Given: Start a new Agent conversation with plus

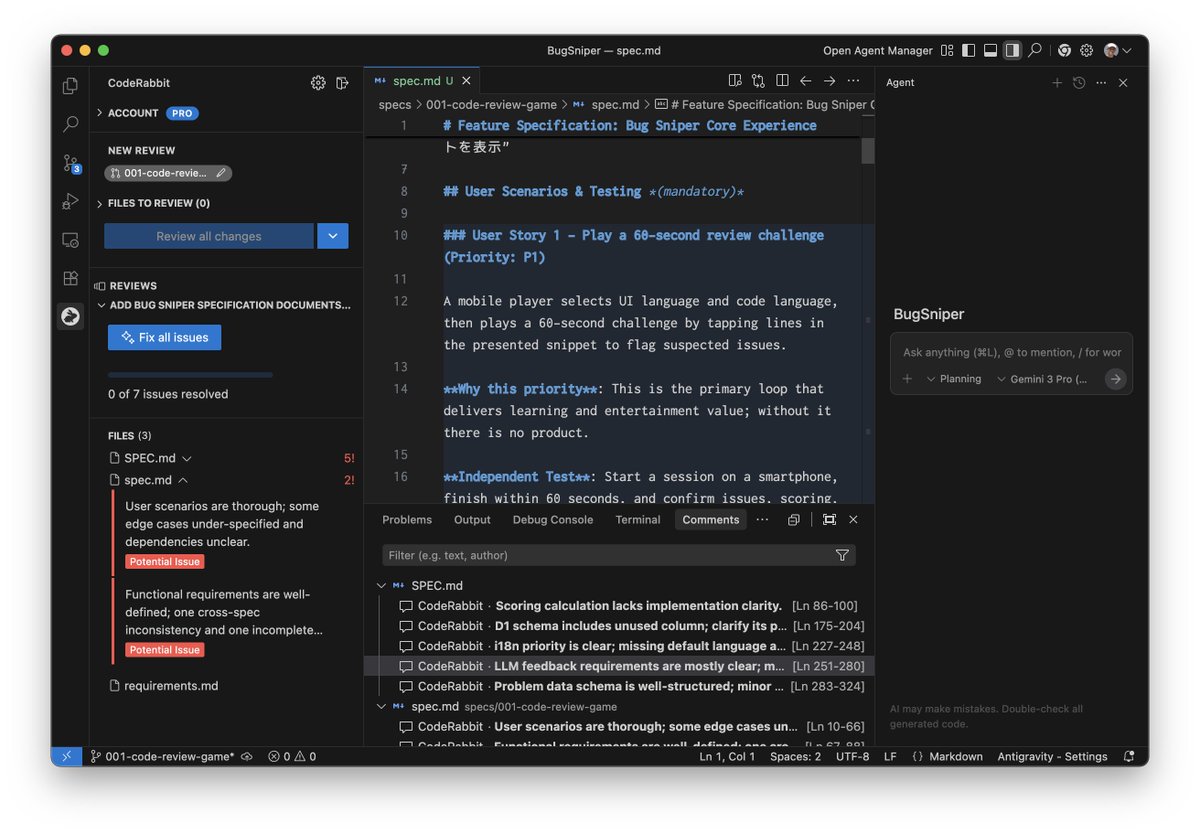Looking at the screenshot, I should (x=1057, y=83).
